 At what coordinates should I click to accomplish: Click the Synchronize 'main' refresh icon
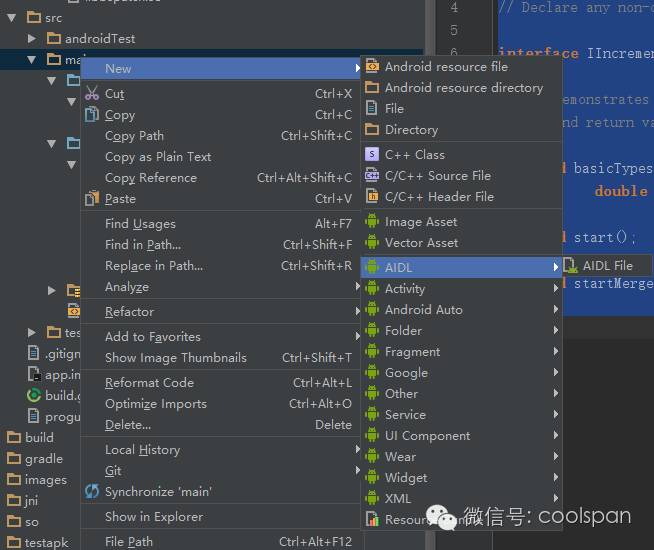(92, 491)
